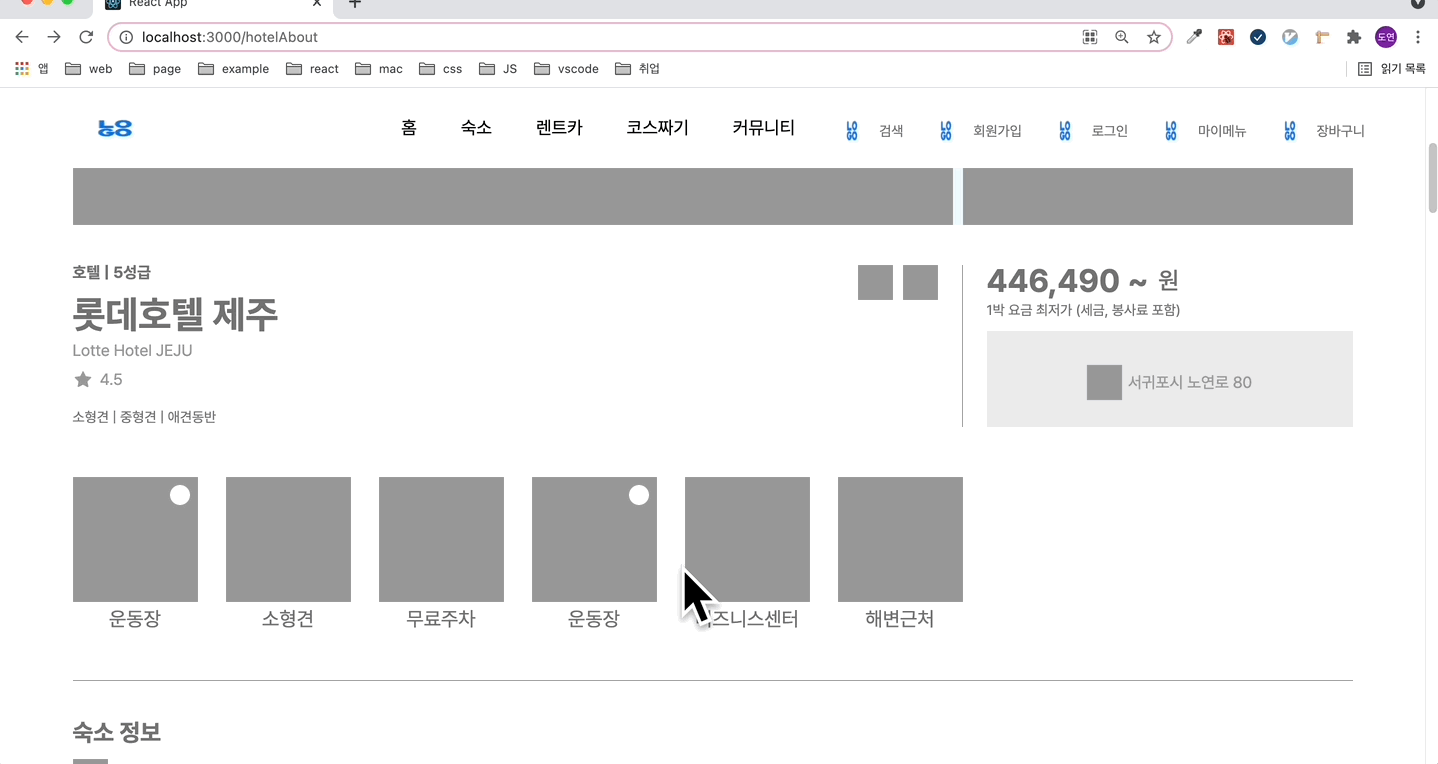
Task: Open the zoom magnifier icon in address bar
Action: click(1122, 37)
